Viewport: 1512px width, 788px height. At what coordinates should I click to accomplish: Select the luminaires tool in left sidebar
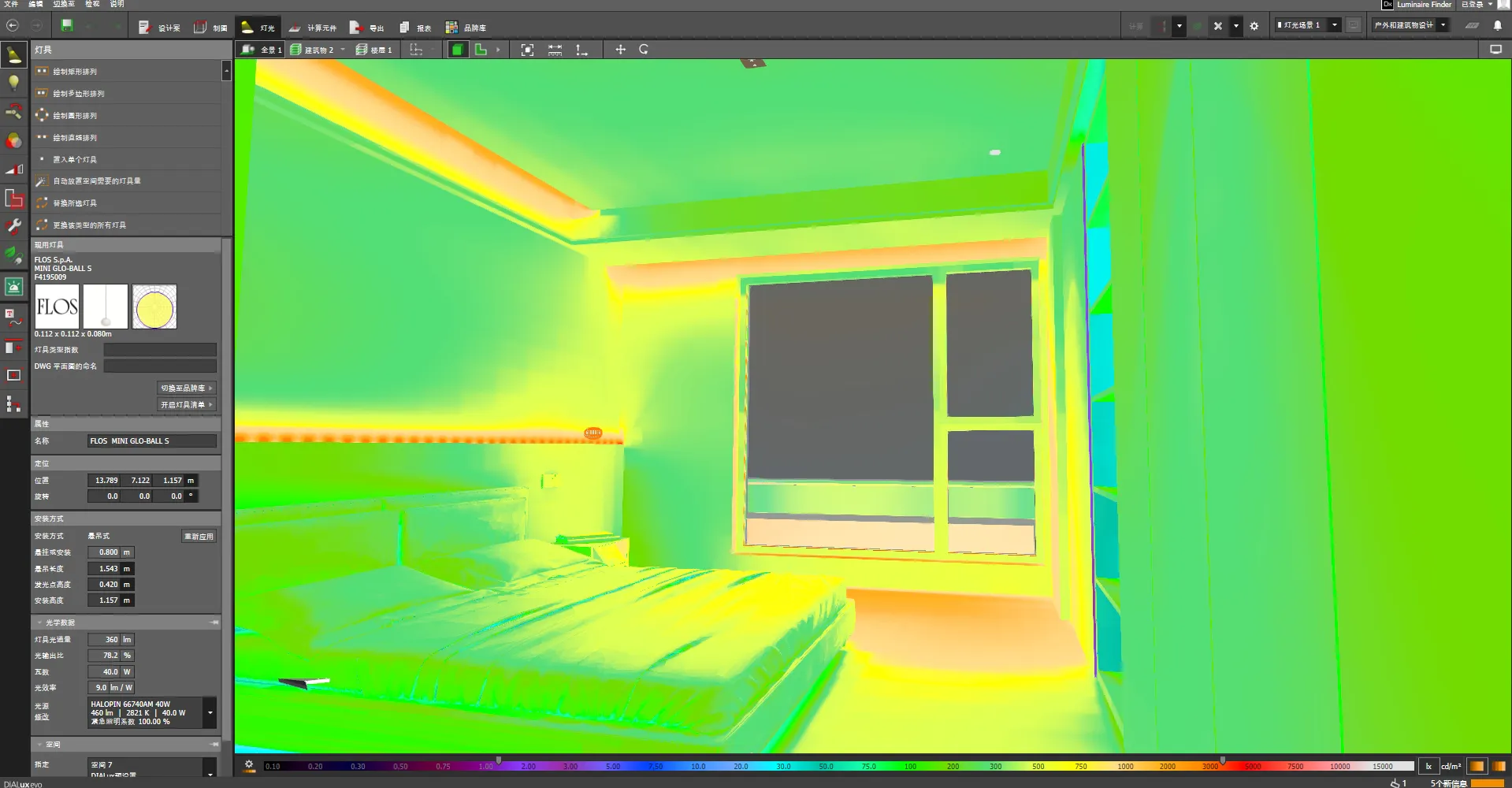[x=14, y=55]
